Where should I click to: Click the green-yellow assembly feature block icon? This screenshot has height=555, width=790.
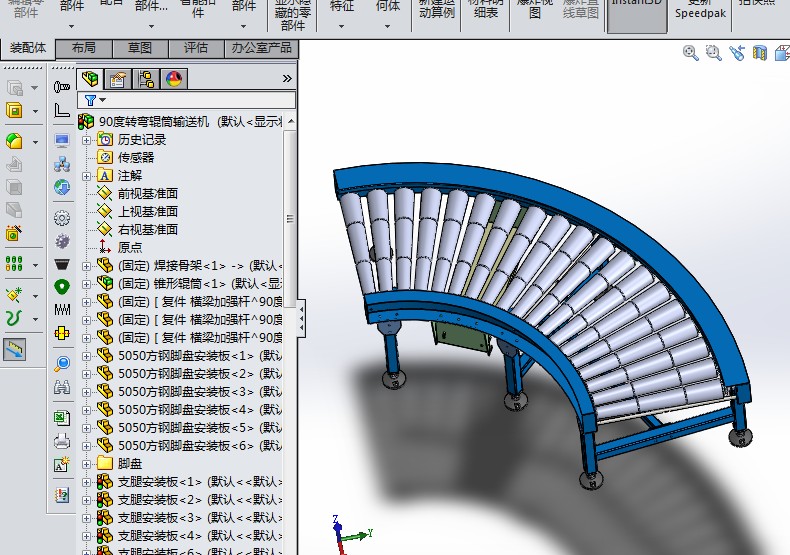click(15, 141)
